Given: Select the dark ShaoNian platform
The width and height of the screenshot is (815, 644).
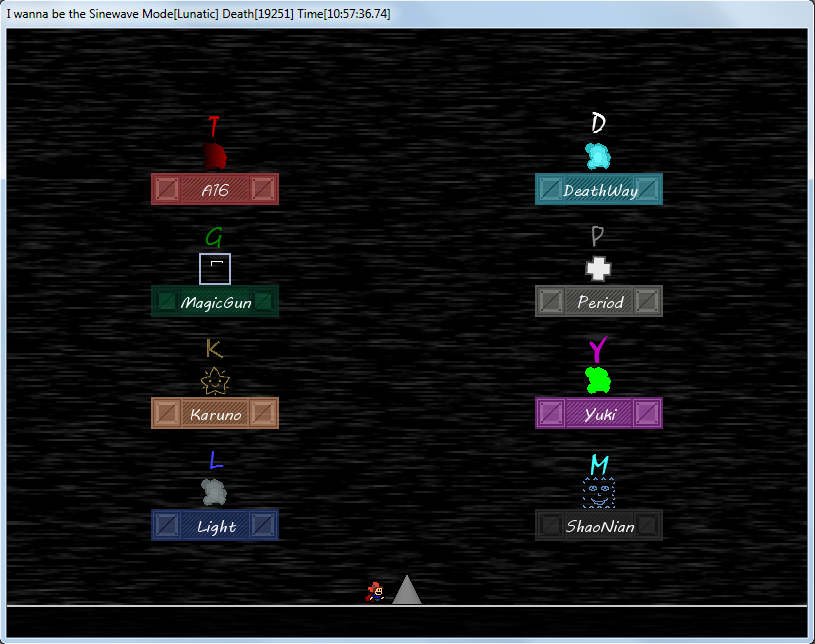Looking at the screenshot, I should coord(599,525).
